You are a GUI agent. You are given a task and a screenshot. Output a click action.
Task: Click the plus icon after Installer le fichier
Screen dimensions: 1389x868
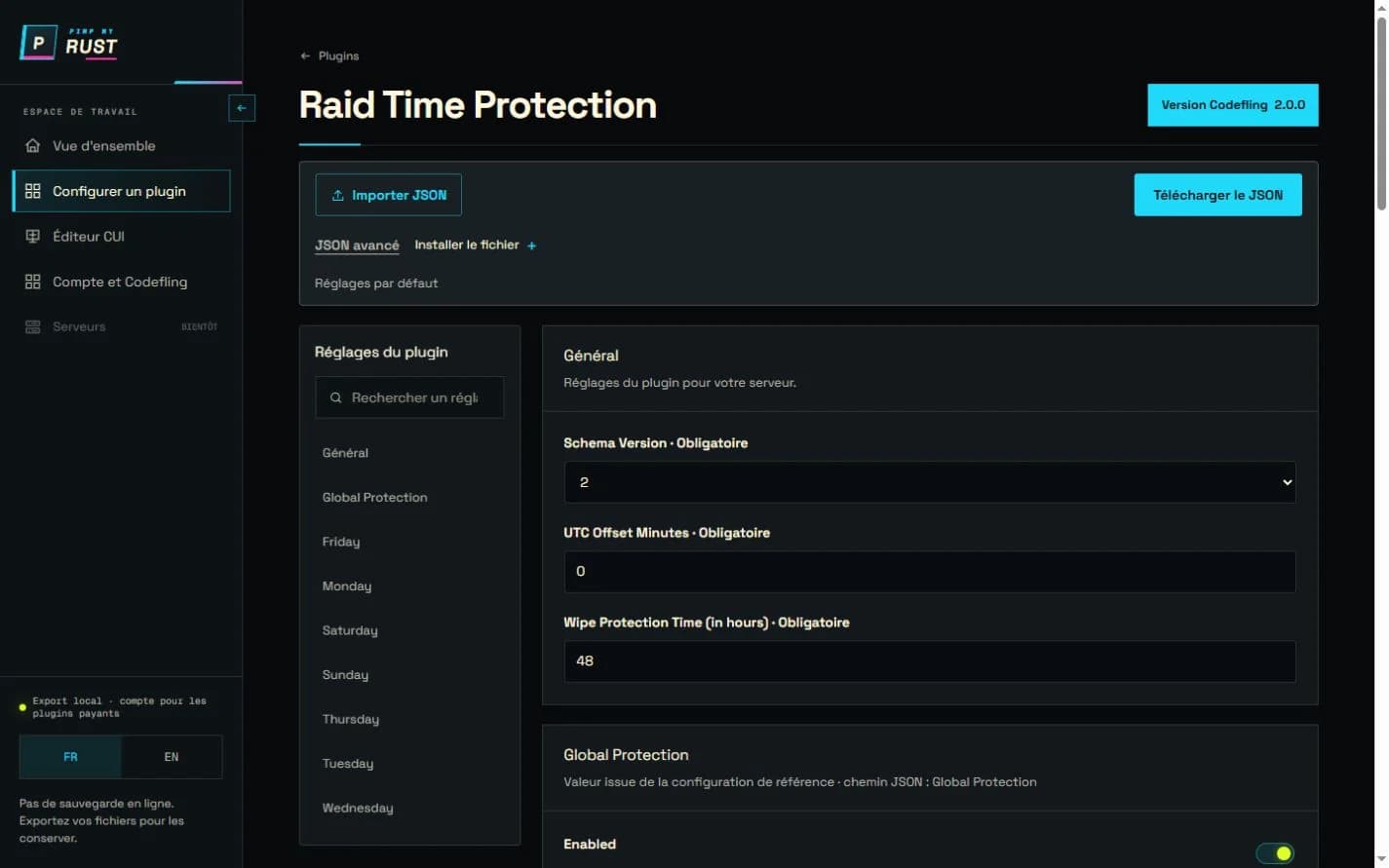point(531,246)
